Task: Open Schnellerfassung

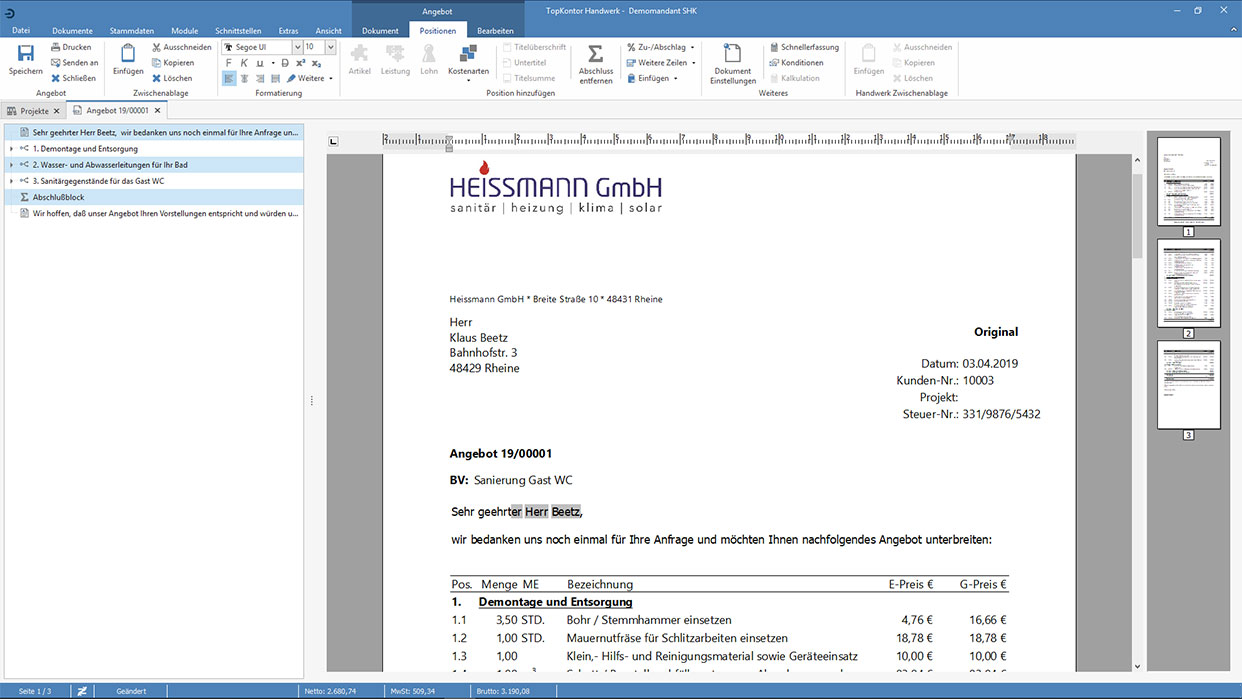Action: (803, 47)
